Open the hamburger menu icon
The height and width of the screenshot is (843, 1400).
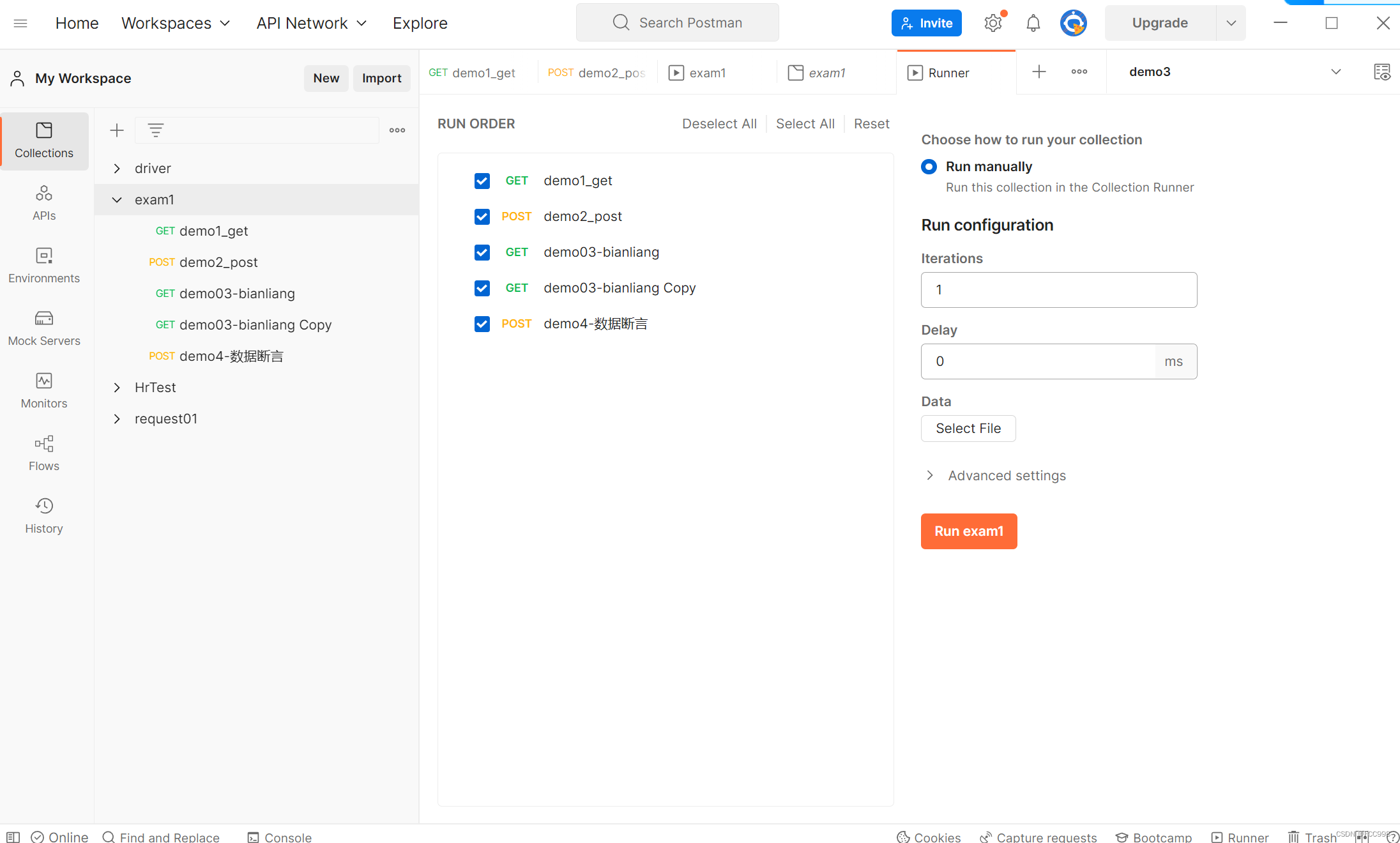[20, 24]
